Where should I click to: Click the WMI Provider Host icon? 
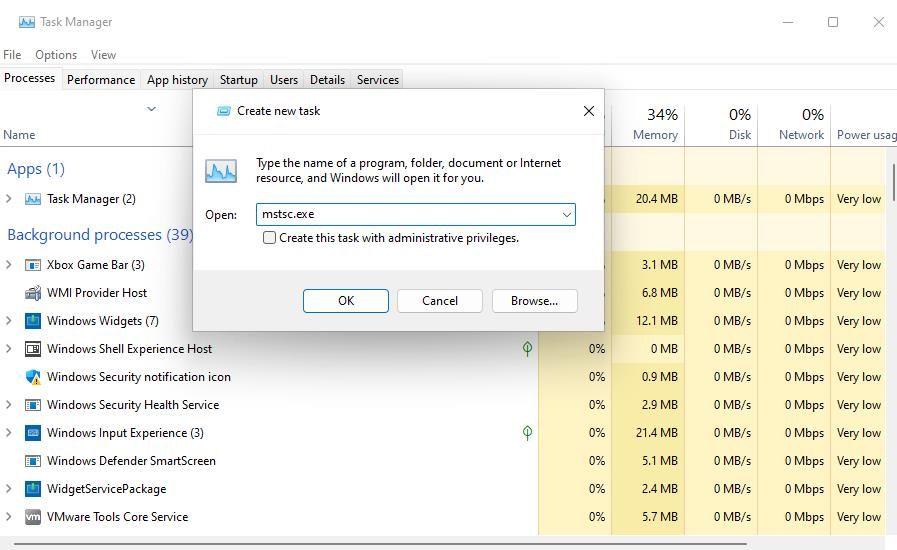point(33,293)
